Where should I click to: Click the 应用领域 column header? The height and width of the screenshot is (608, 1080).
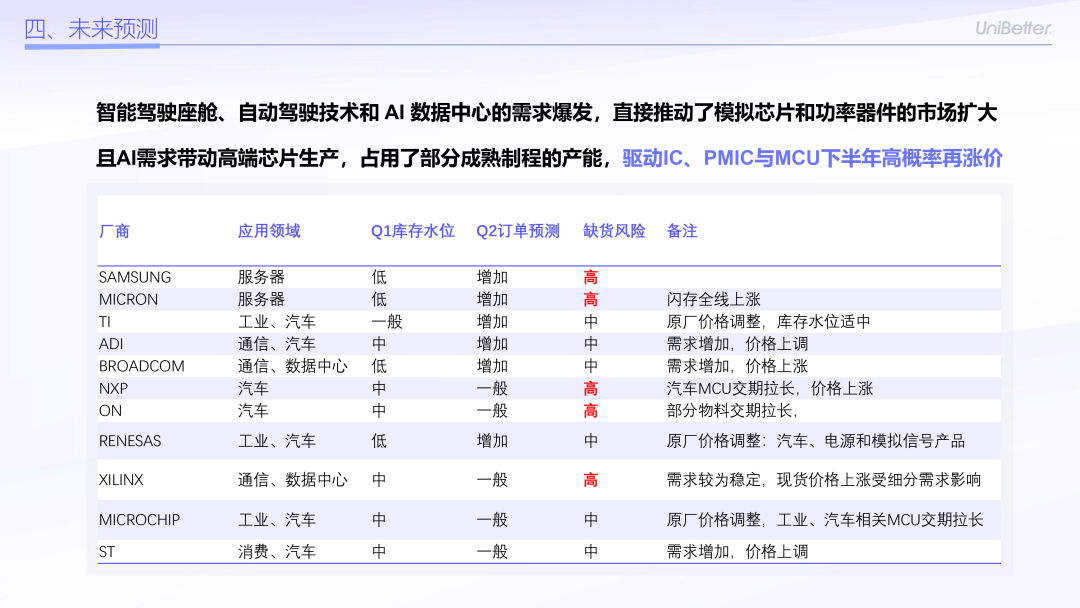pyautogui.click(x=269, y=231)
